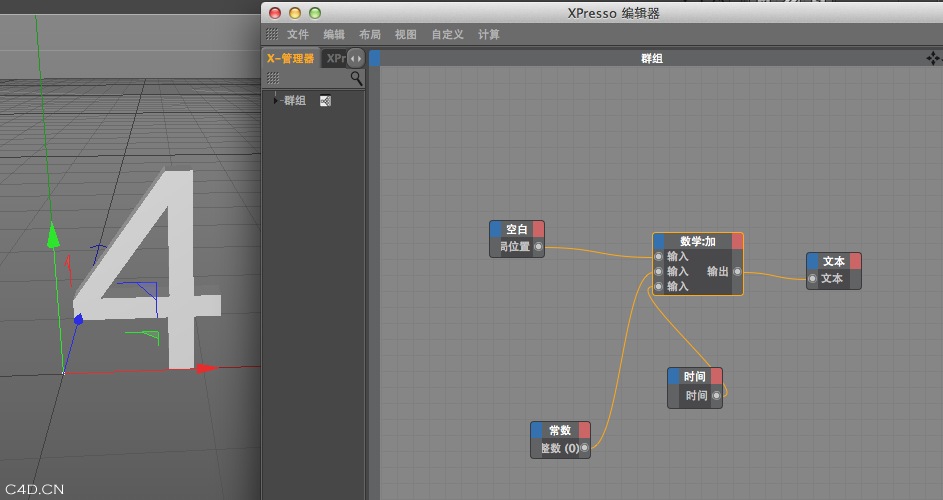The height and width of the screenshot is (500, 943).
Task: Click the blue input square on 数学:加 node
Action: pyautogui.click(x=659, y=241)
